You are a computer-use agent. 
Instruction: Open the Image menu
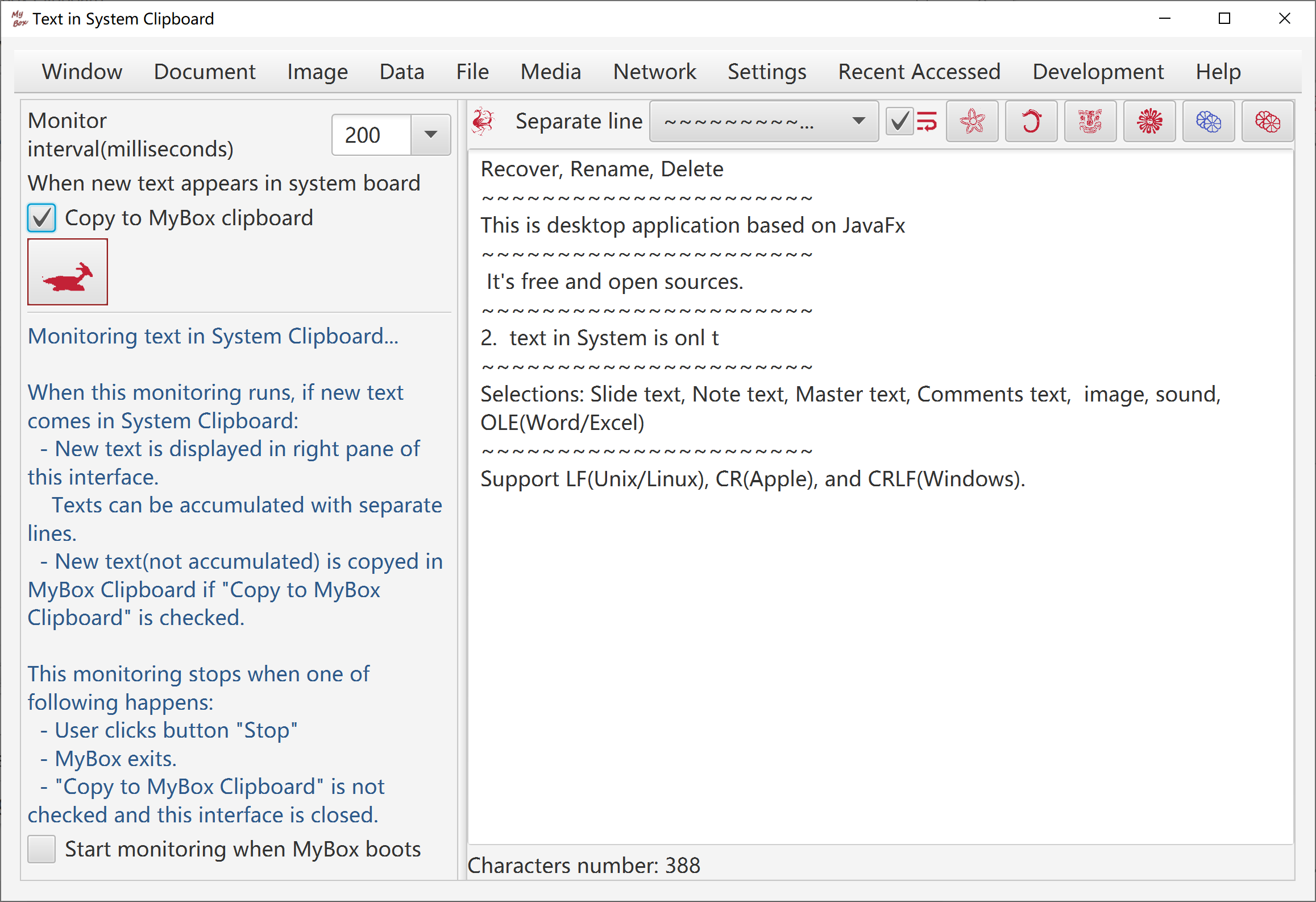point(317,72)
